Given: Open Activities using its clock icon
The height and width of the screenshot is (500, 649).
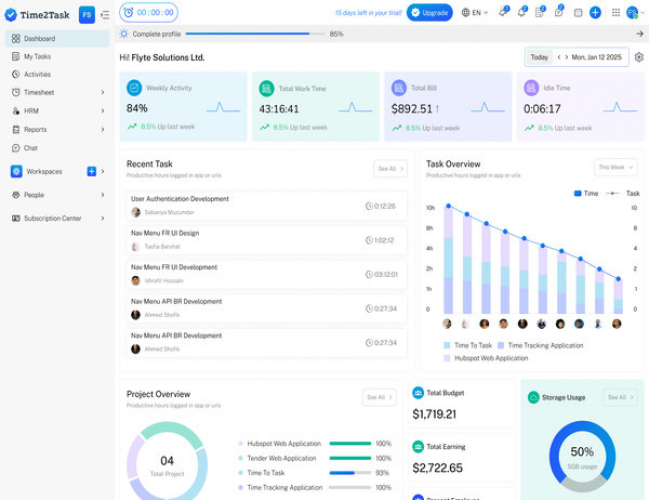Looking at the screenshot, I should (16, 74).
